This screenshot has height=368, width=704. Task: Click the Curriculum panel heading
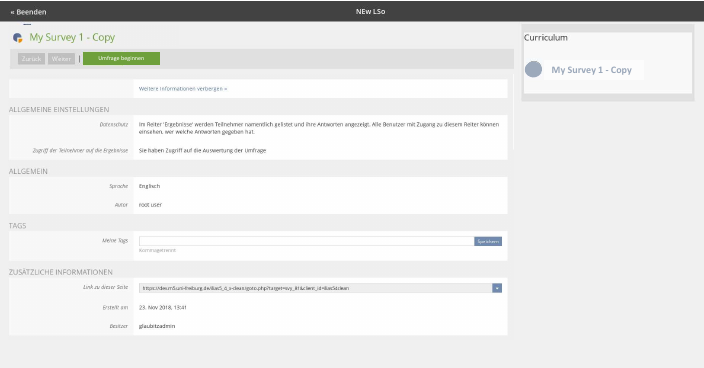tap(546, 38)
